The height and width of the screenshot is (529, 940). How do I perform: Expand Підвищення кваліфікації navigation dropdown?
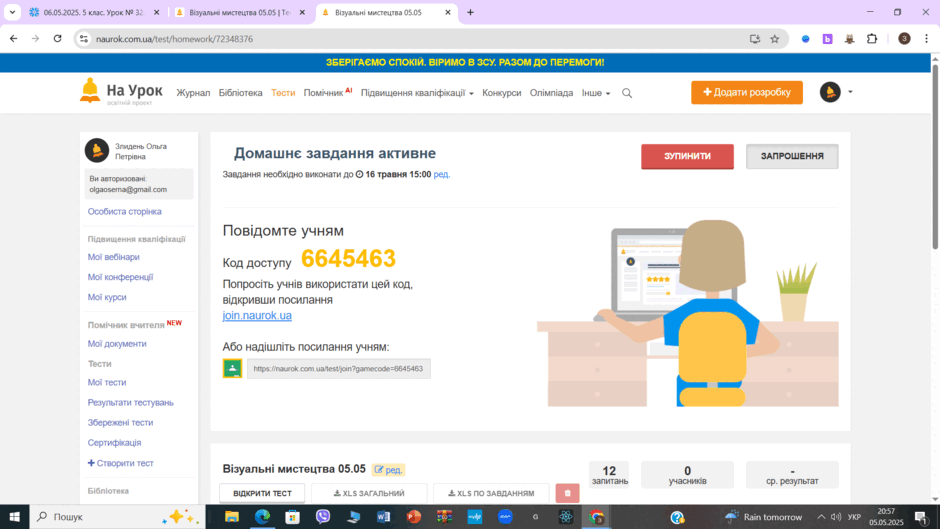pos(417,93)
